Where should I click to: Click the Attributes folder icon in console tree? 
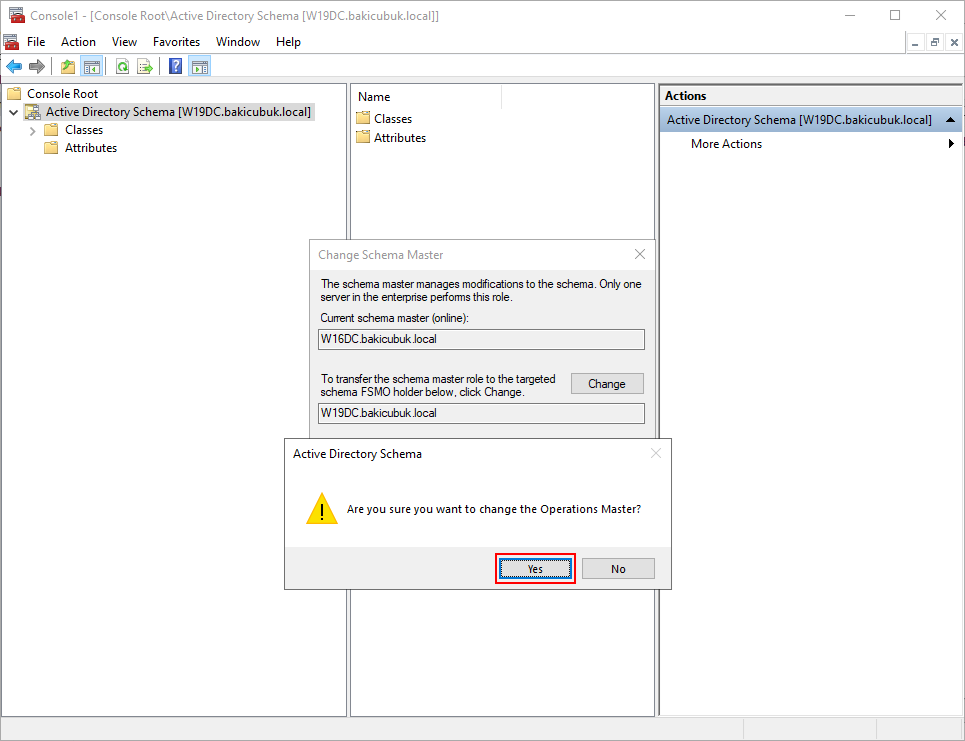(51, 148)
